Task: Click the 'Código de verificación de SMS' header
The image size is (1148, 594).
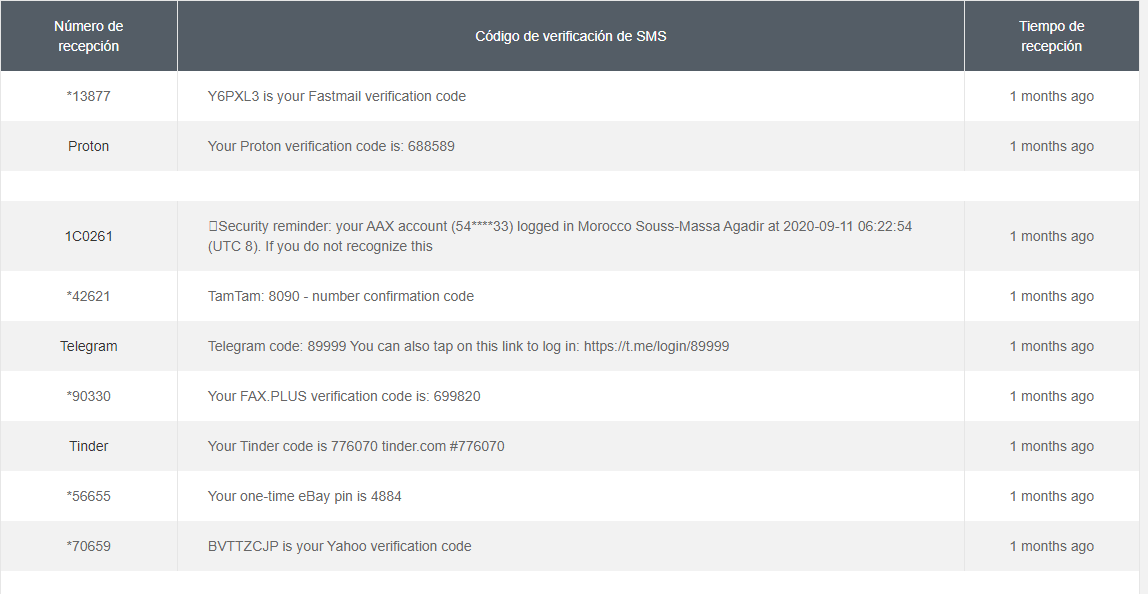Action: 570,36
